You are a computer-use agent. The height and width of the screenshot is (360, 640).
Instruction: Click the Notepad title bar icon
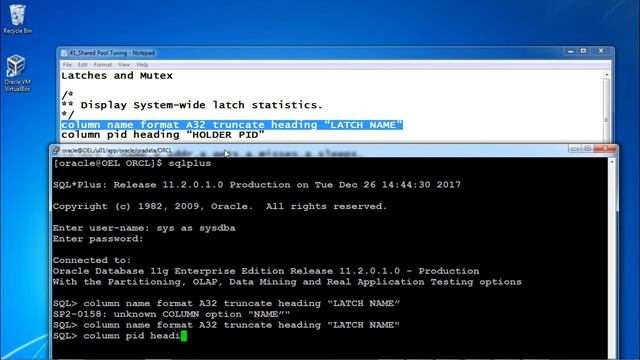(x=64, y=53)
